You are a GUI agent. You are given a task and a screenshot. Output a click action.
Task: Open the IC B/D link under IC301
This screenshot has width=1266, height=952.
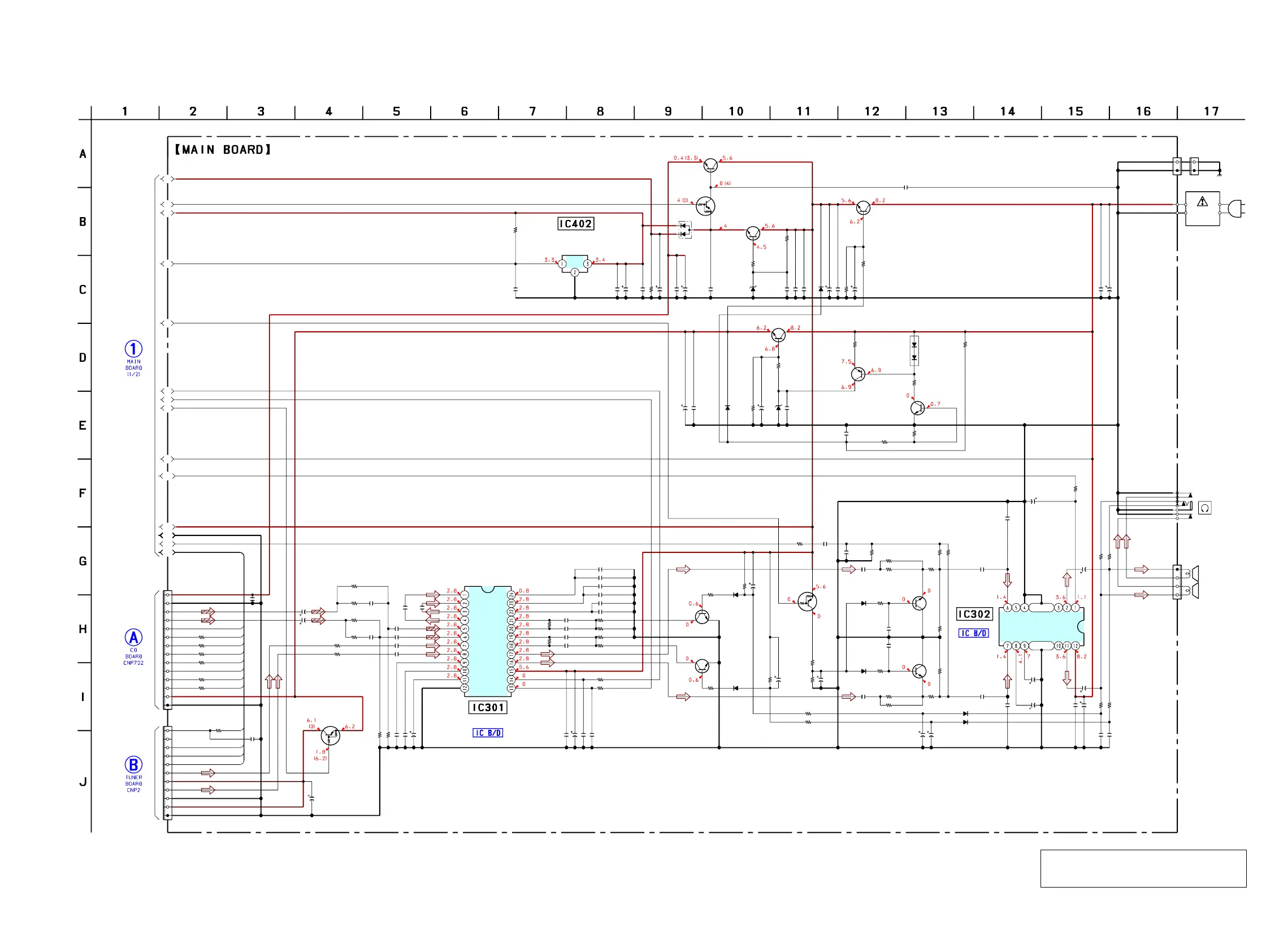point(488,733)
